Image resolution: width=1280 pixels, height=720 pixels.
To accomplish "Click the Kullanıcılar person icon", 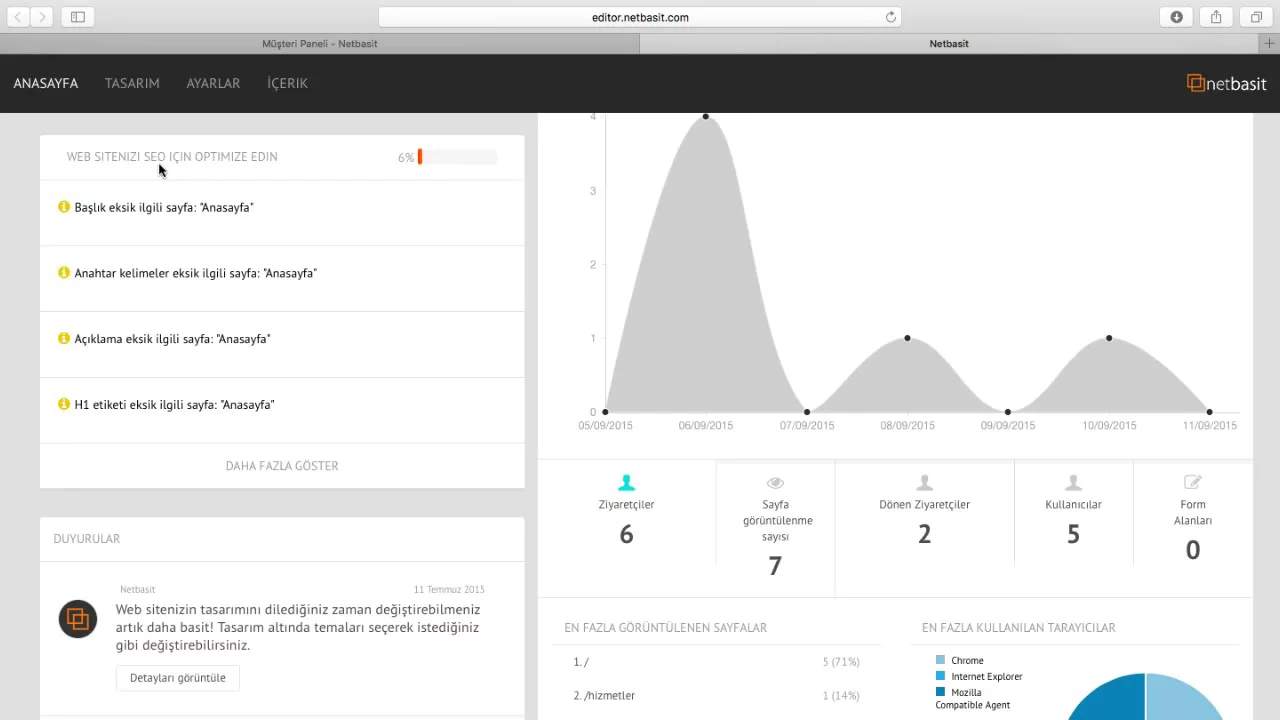I will (1073, 483).
